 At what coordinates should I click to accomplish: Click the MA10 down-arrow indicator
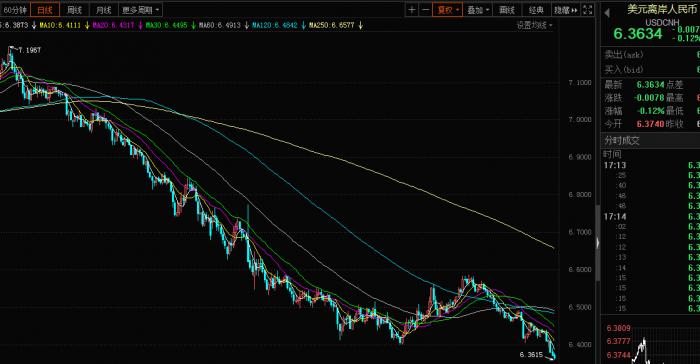pyautogui.click(x=87, y=25)
